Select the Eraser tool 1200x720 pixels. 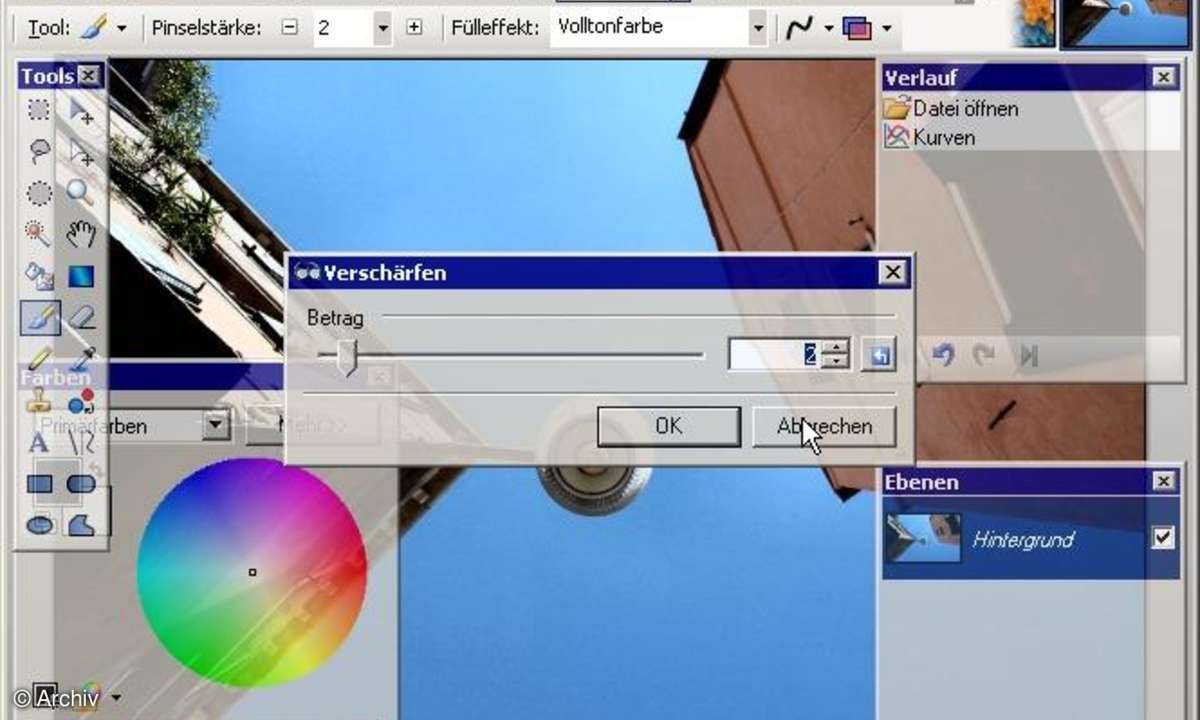pyautogui.click(x=81, y=318)
